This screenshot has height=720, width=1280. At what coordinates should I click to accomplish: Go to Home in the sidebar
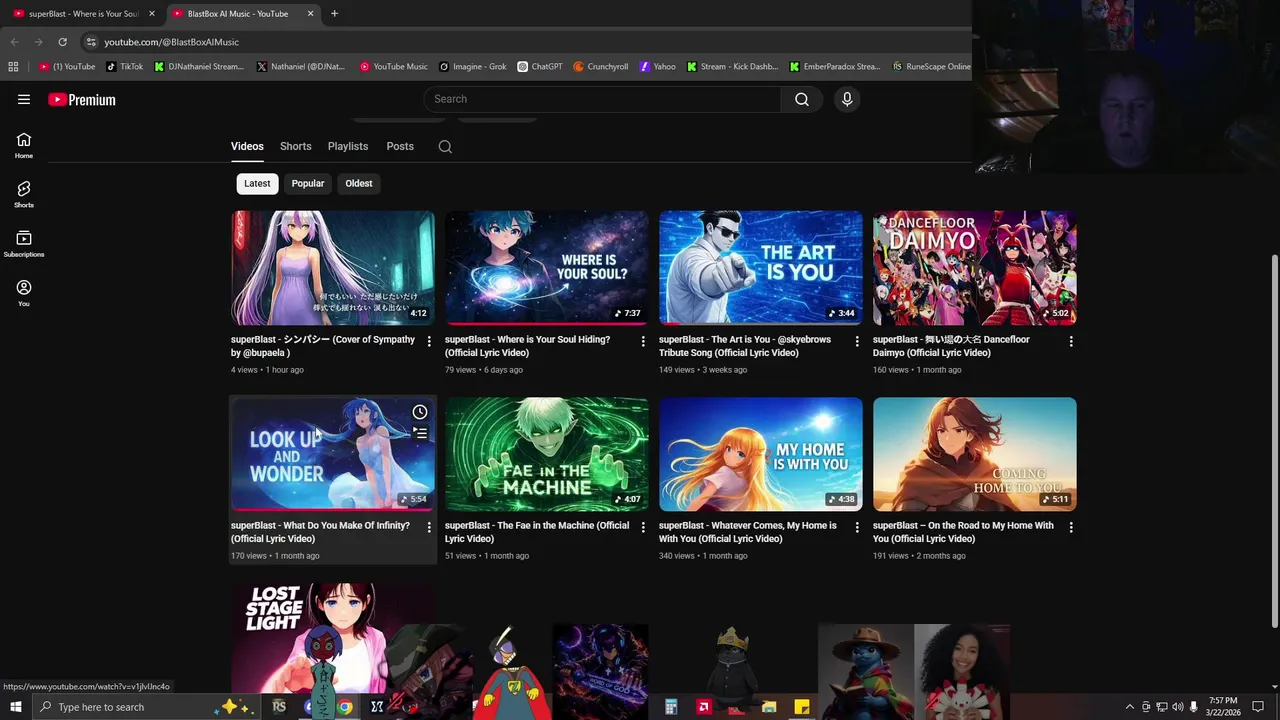24,145
